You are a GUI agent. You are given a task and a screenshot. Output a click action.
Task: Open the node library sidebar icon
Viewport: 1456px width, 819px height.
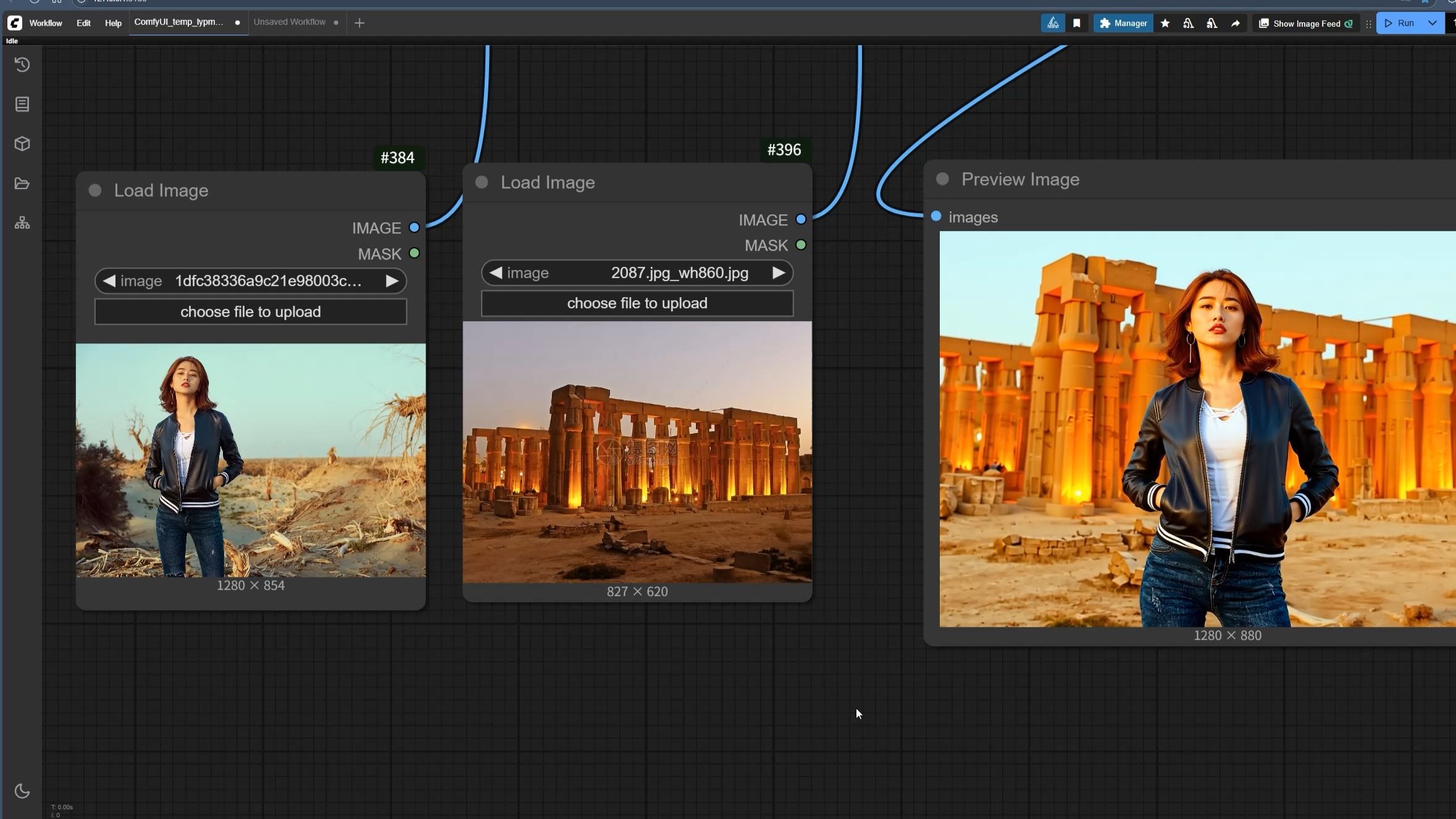pyautogui.click(x=22, y=104)
